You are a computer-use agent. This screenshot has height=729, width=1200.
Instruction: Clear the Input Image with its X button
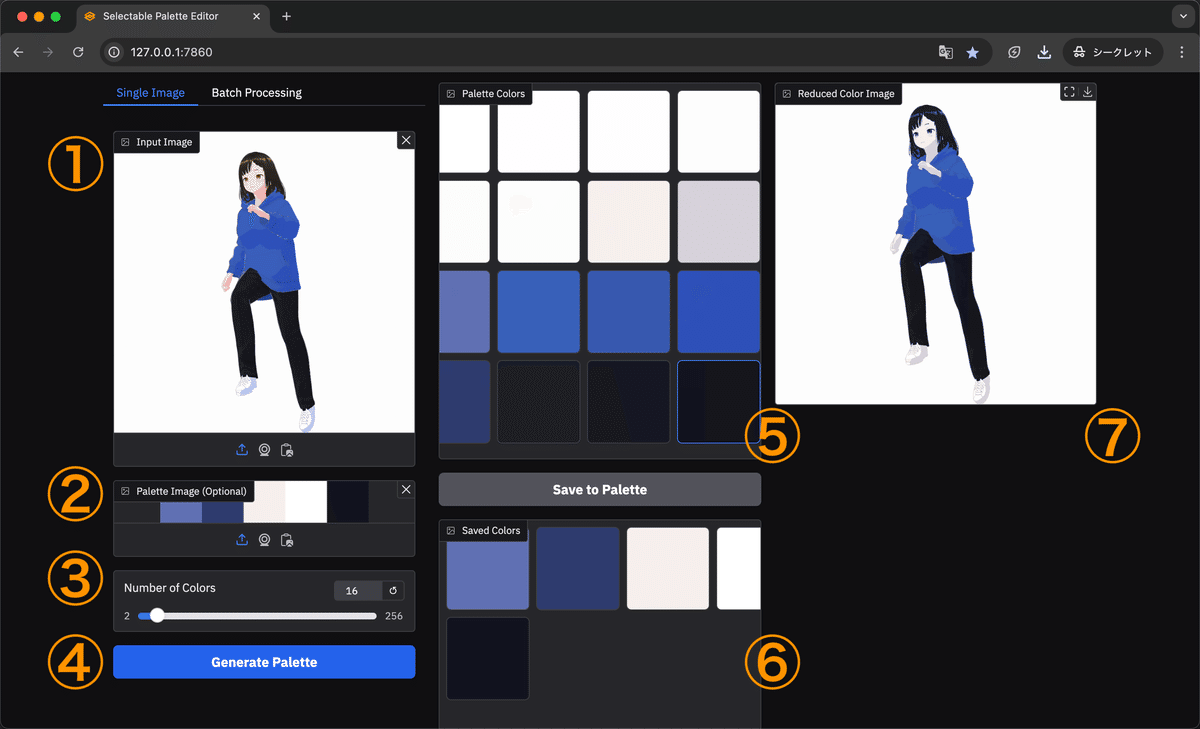(405, 140)
